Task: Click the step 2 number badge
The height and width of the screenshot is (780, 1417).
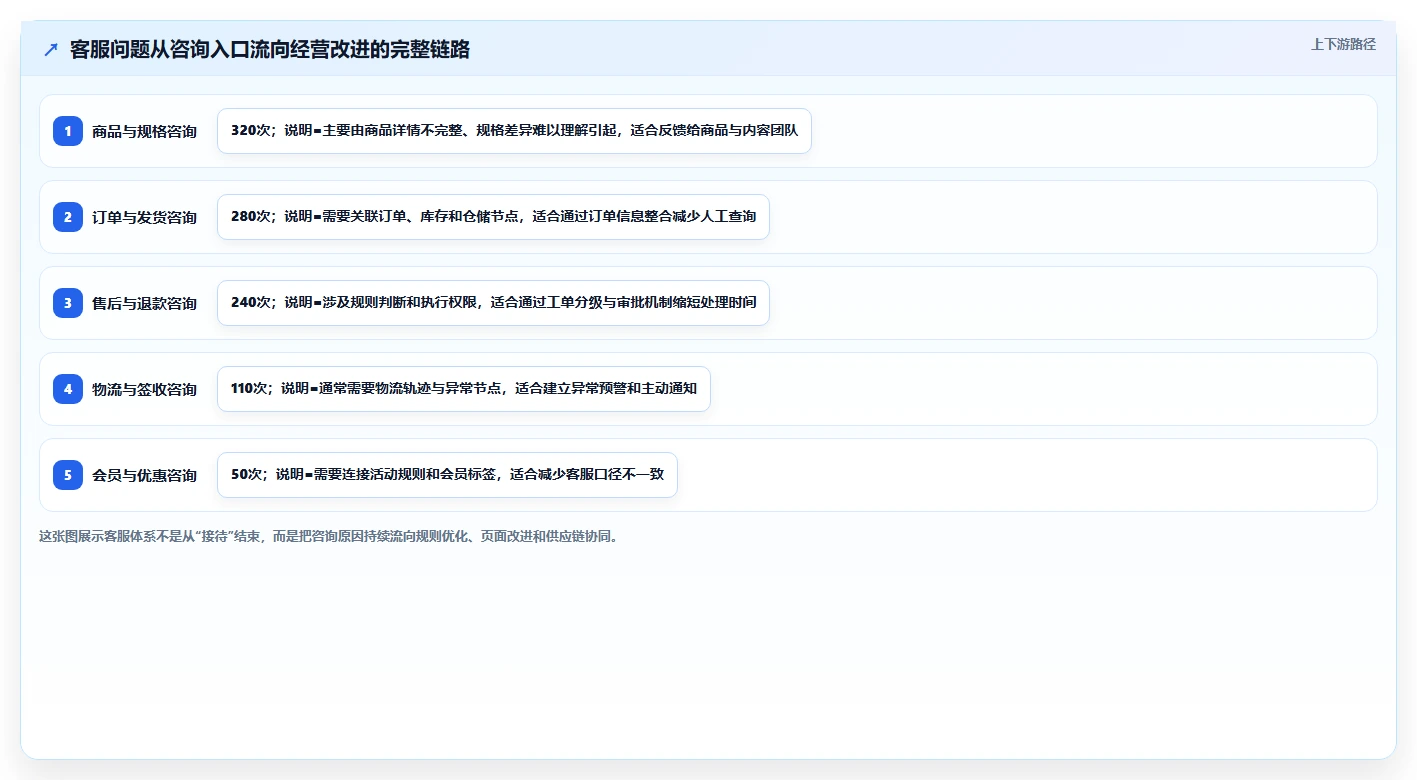Action: click(x=68, y=217)
